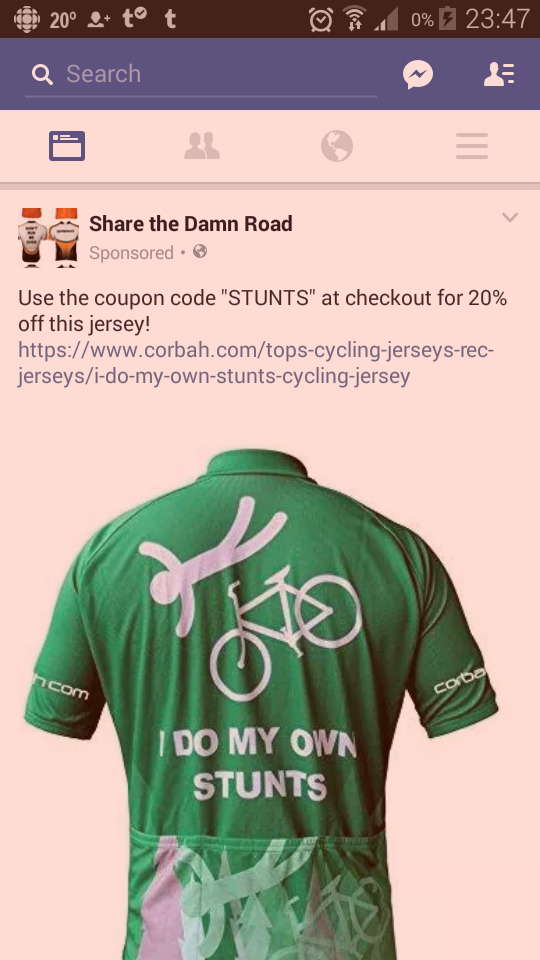Open Messenger chat icon
This screenshot has height=960, width=540.
418,75
